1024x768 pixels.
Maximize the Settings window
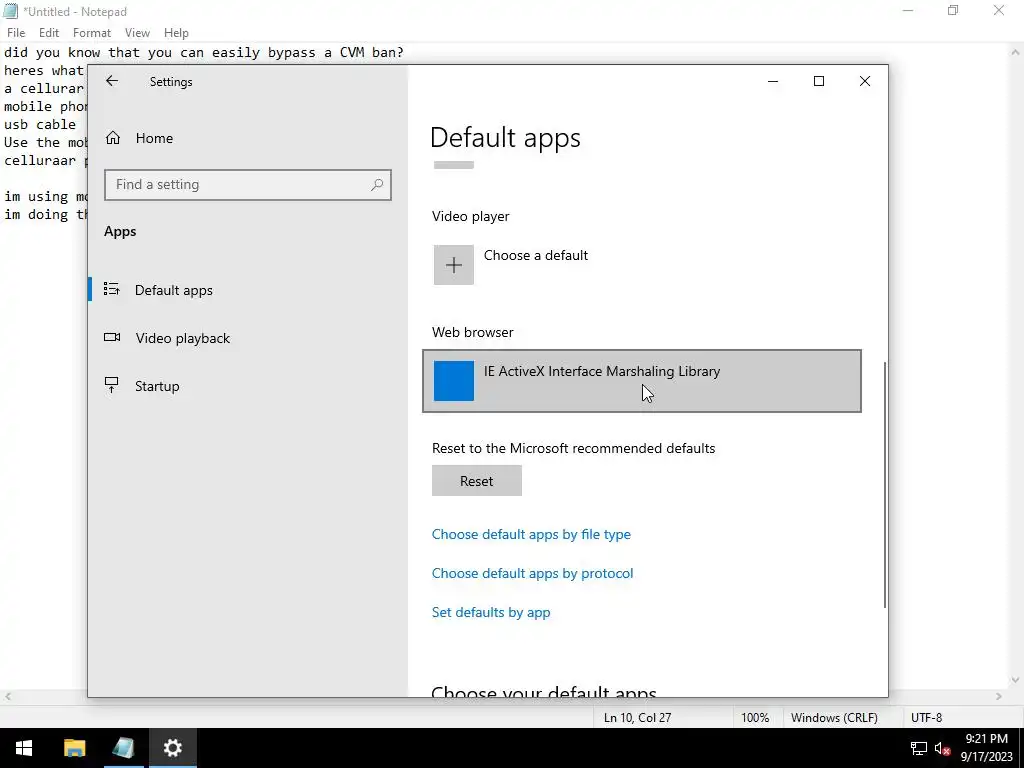pyautogui.click(x=819, y=81)
